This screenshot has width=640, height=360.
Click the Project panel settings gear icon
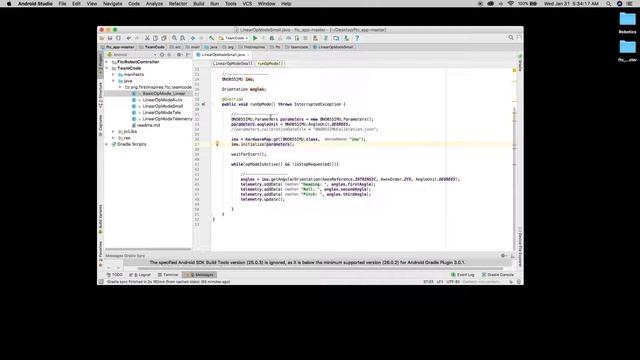179,55
